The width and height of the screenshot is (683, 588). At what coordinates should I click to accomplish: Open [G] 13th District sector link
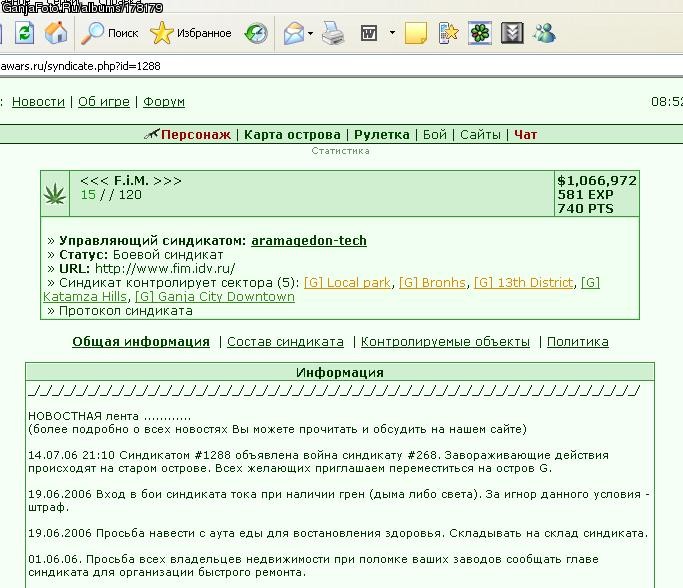pyautogui.click(x=524, y=283)
